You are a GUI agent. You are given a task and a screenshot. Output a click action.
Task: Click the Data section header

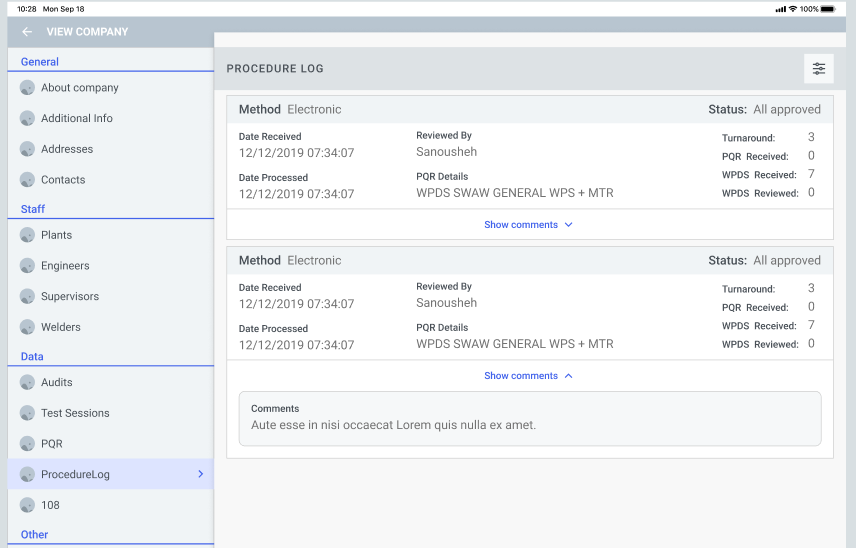[x=32, y=356]
